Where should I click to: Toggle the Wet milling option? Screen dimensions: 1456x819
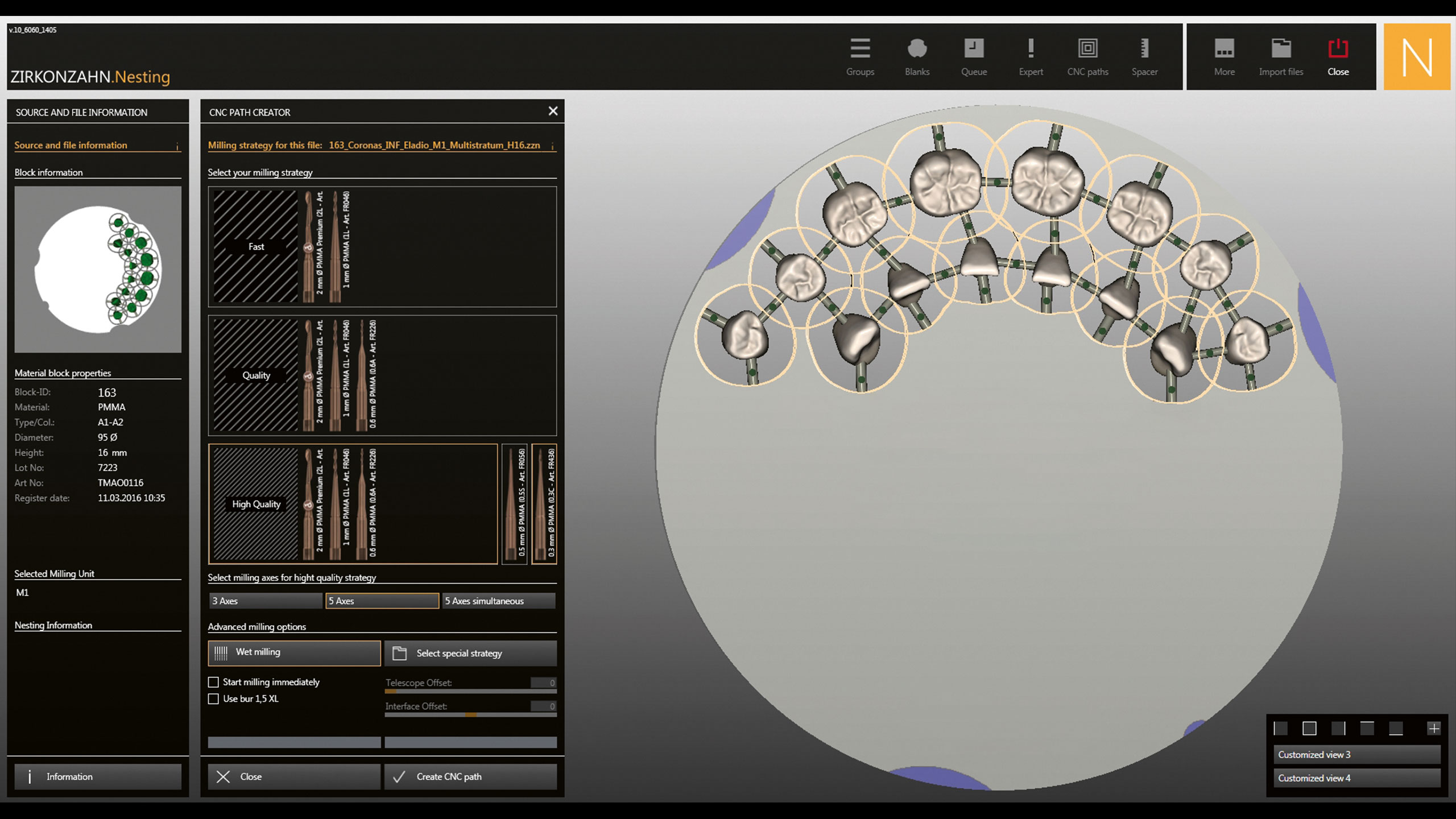coord(294,652)
